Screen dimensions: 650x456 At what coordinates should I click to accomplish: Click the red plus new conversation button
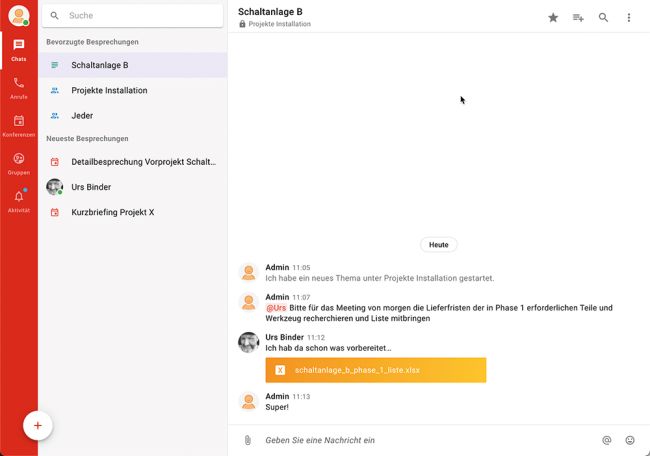pyautogui.click(x=38, y=425)
